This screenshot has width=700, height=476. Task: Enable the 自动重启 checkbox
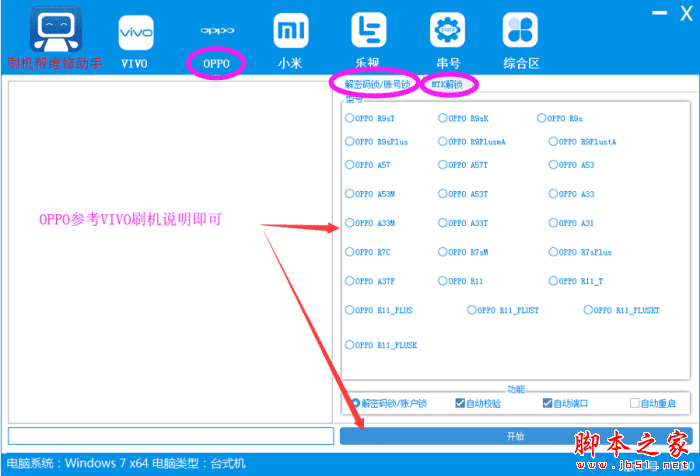[634, 403]
